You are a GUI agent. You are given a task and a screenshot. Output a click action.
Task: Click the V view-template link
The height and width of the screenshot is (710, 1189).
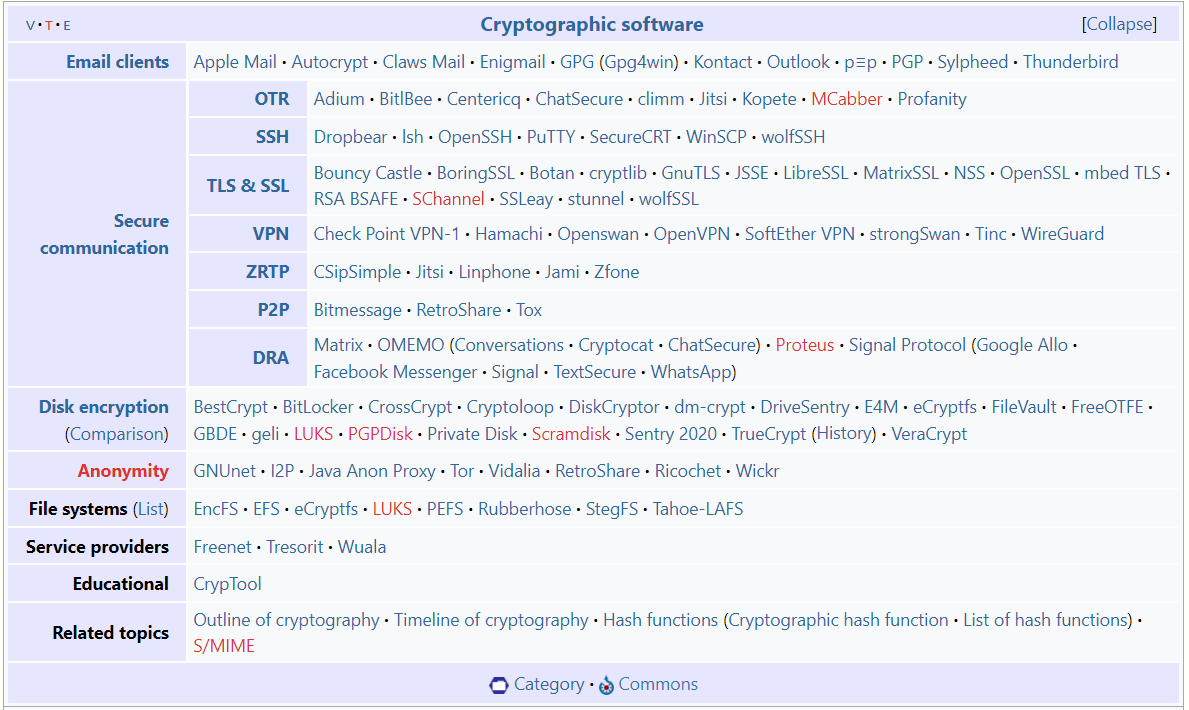[x=30, y=26]
